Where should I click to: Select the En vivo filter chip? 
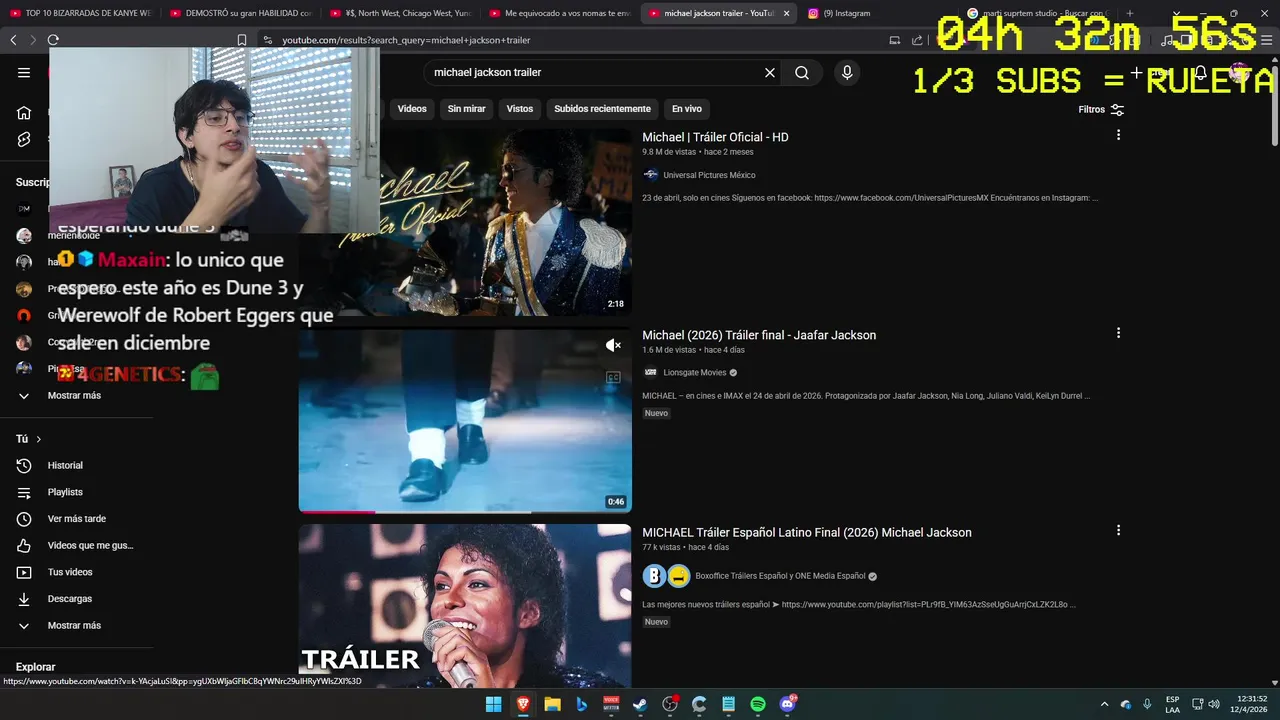pos(686,108)
